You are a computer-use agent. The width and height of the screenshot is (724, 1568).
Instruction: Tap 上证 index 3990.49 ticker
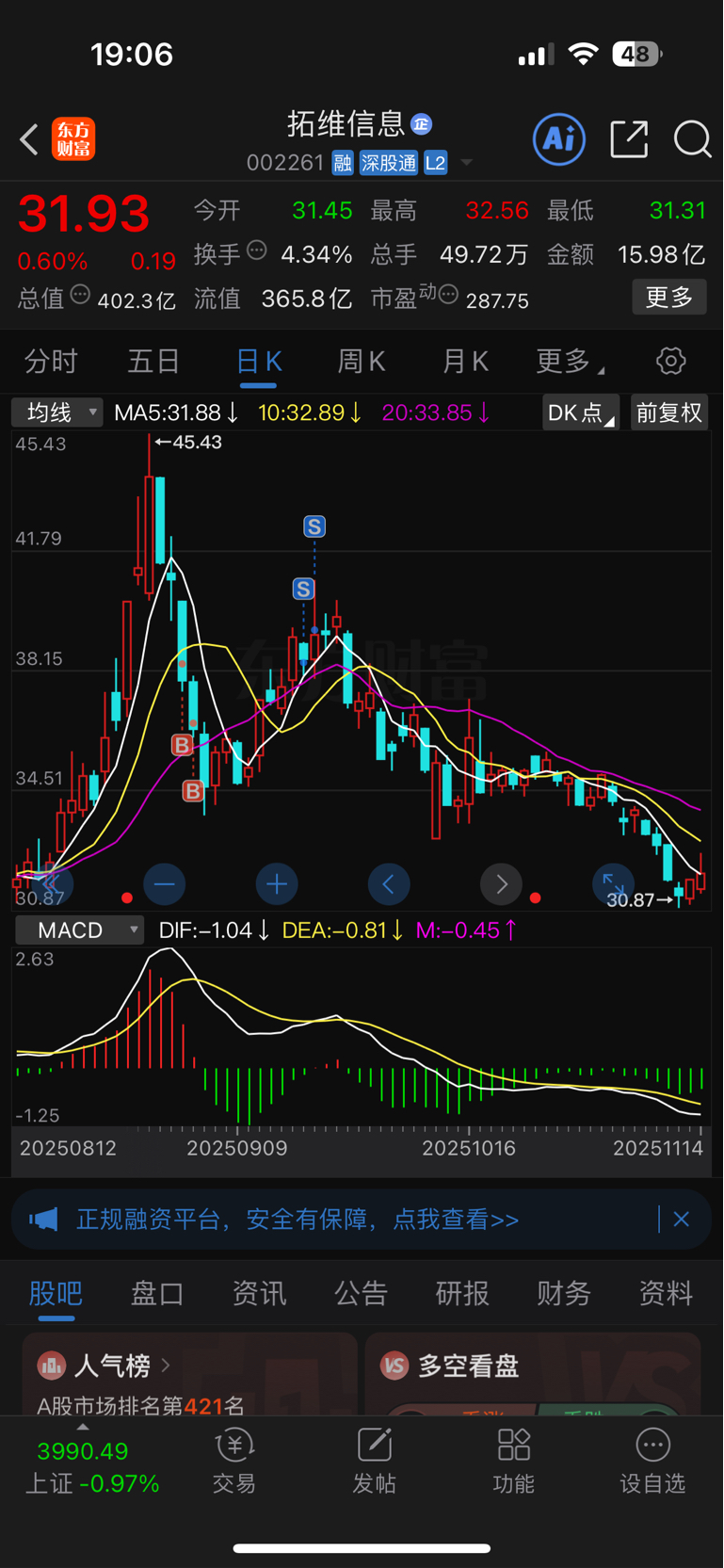91,1466
